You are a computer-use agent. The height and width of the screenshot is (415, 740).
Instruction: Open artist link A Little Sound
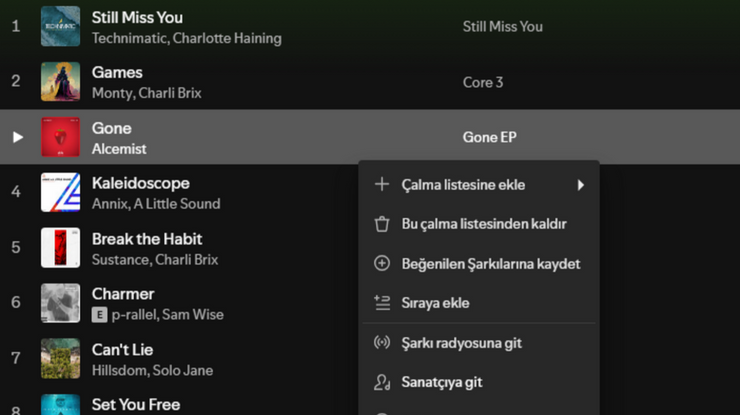pyautogui.click(x=177, y=204)
